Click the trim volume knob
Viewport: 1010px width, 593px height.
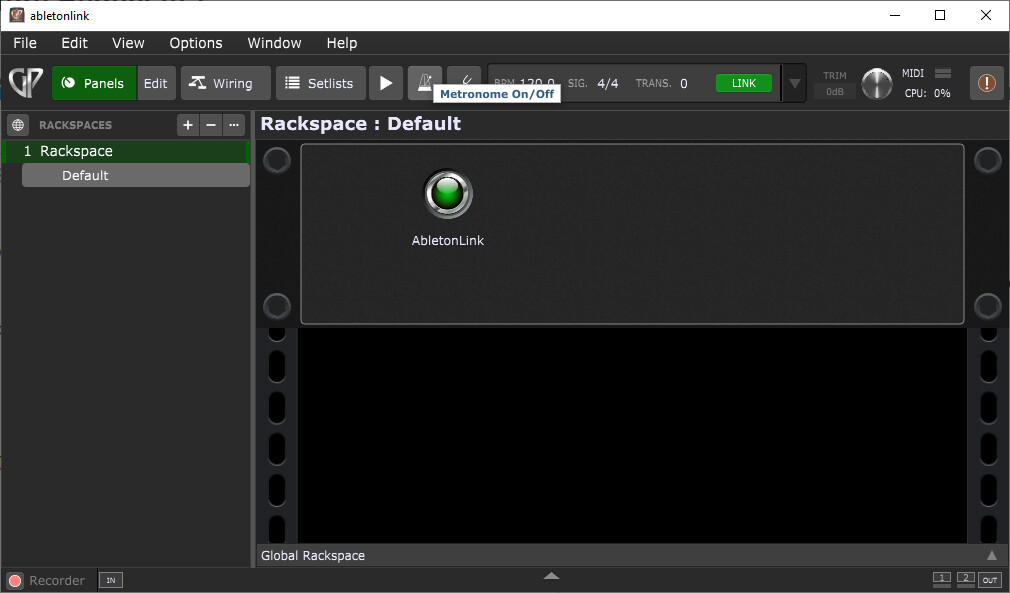[x=877, y=84]
